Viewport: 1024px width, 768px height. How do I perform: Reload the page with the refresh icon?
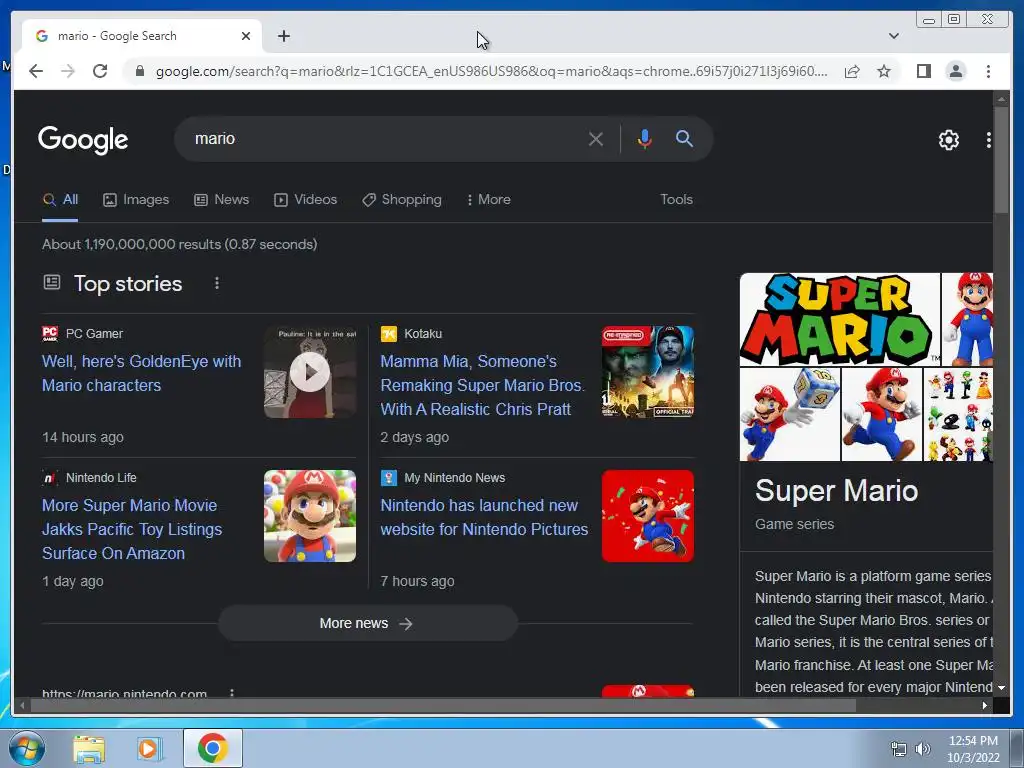[x=100, y=71]
